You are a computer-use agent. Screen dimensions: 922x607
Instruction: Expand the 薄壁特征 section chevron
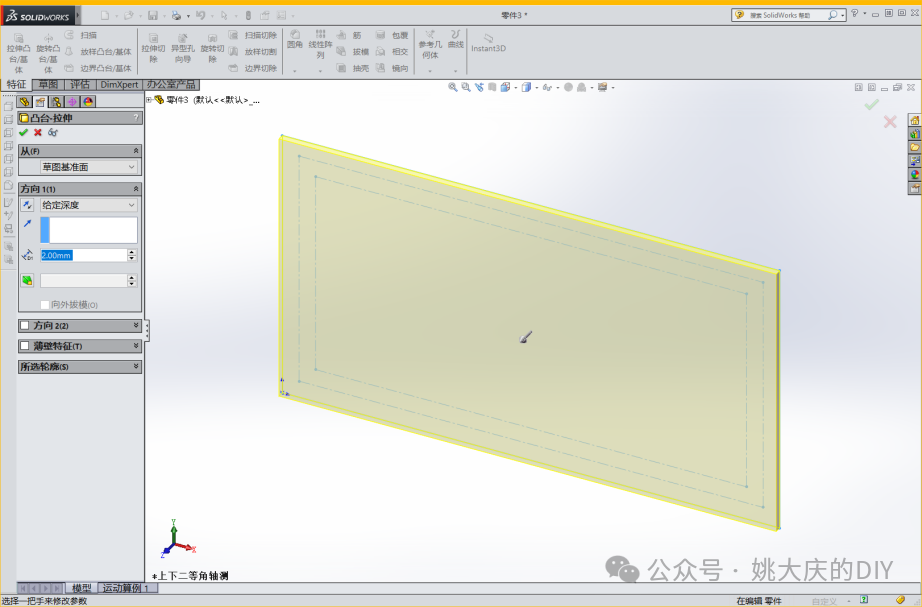tap(136, 346)
